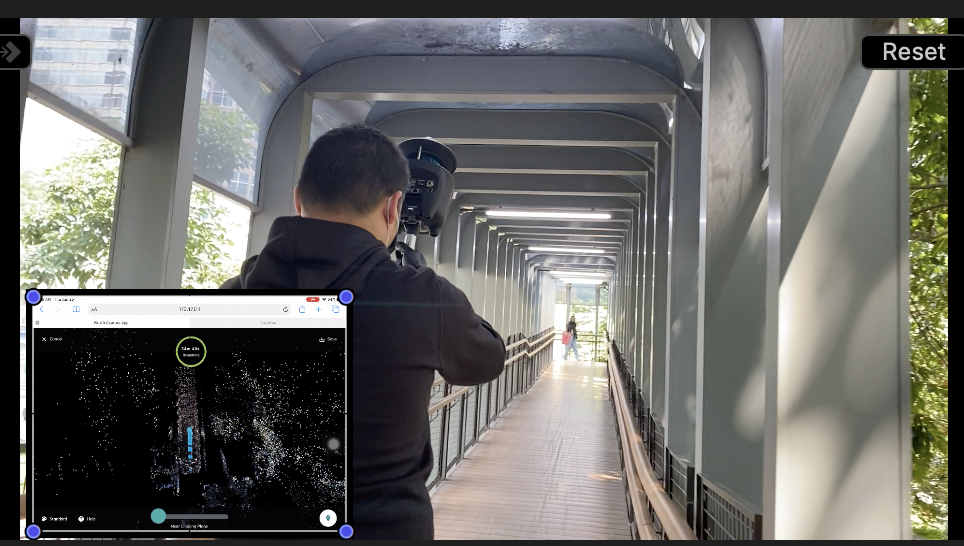Screen dimensions: 964x546
Task: Click the page reload icon
Action: (285, 309)
